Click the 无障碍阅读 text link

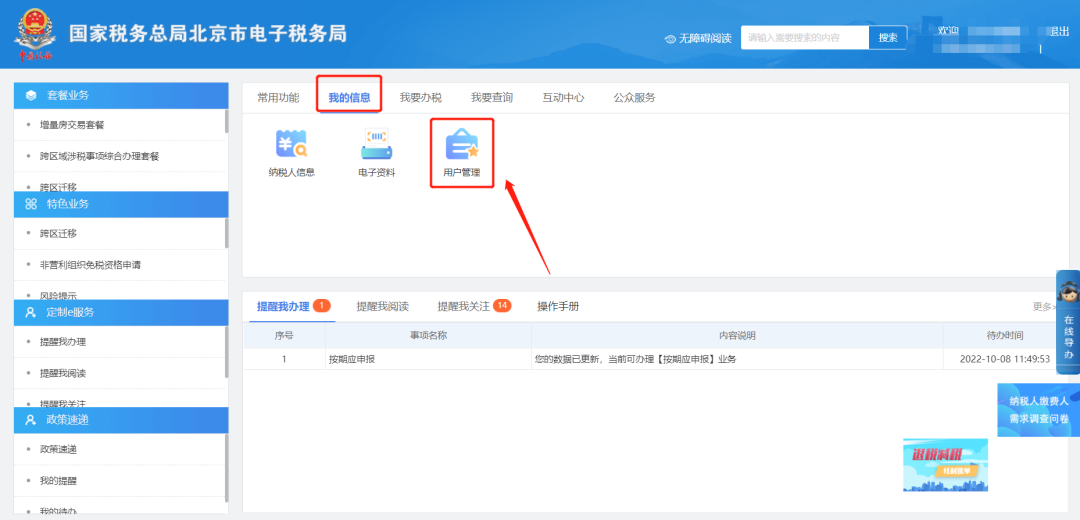coord(705,39)
